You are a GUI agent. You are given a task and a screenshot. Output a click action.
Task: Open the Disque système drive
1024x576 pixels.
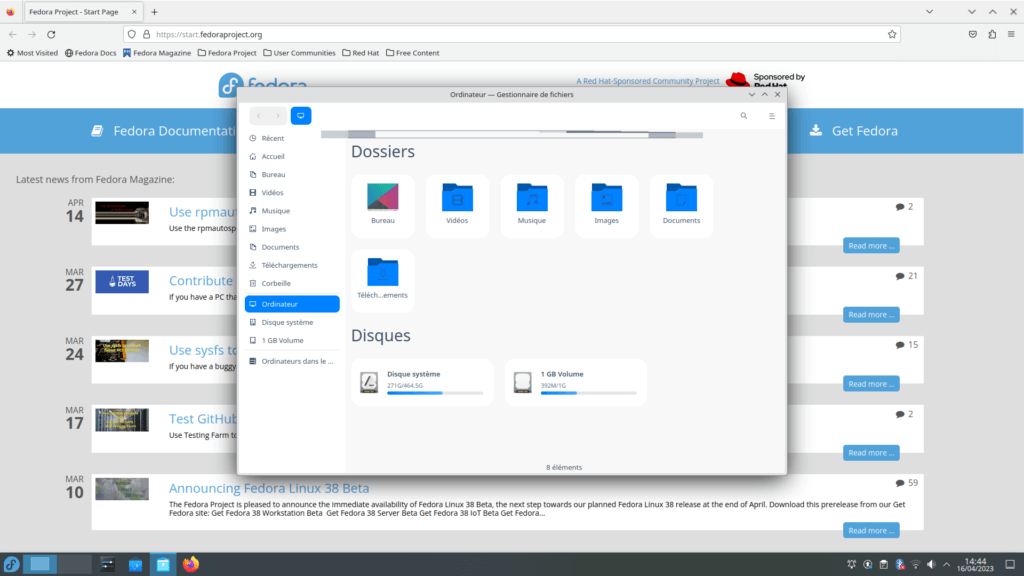pyautogui.click(x=422, y=382)
